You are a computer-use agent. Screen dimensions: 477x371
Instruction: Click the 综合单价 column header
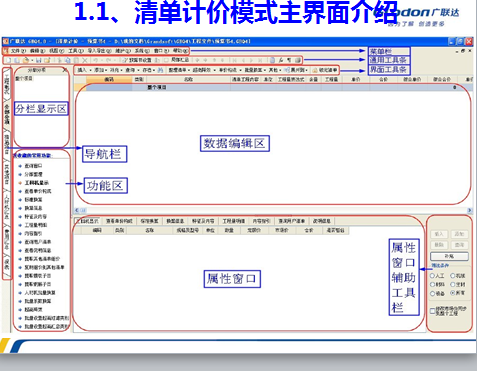(412, 79)
